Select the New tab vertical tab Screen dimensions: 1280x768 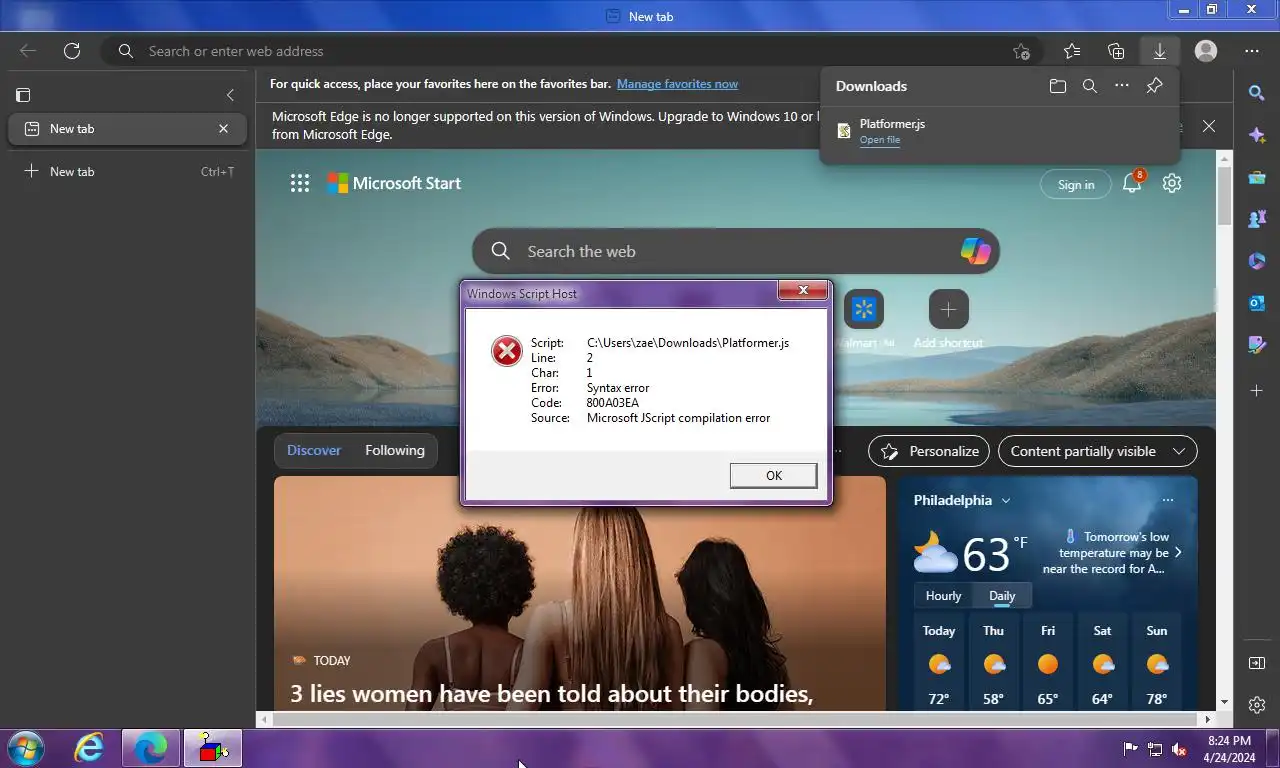click(126, 128)
